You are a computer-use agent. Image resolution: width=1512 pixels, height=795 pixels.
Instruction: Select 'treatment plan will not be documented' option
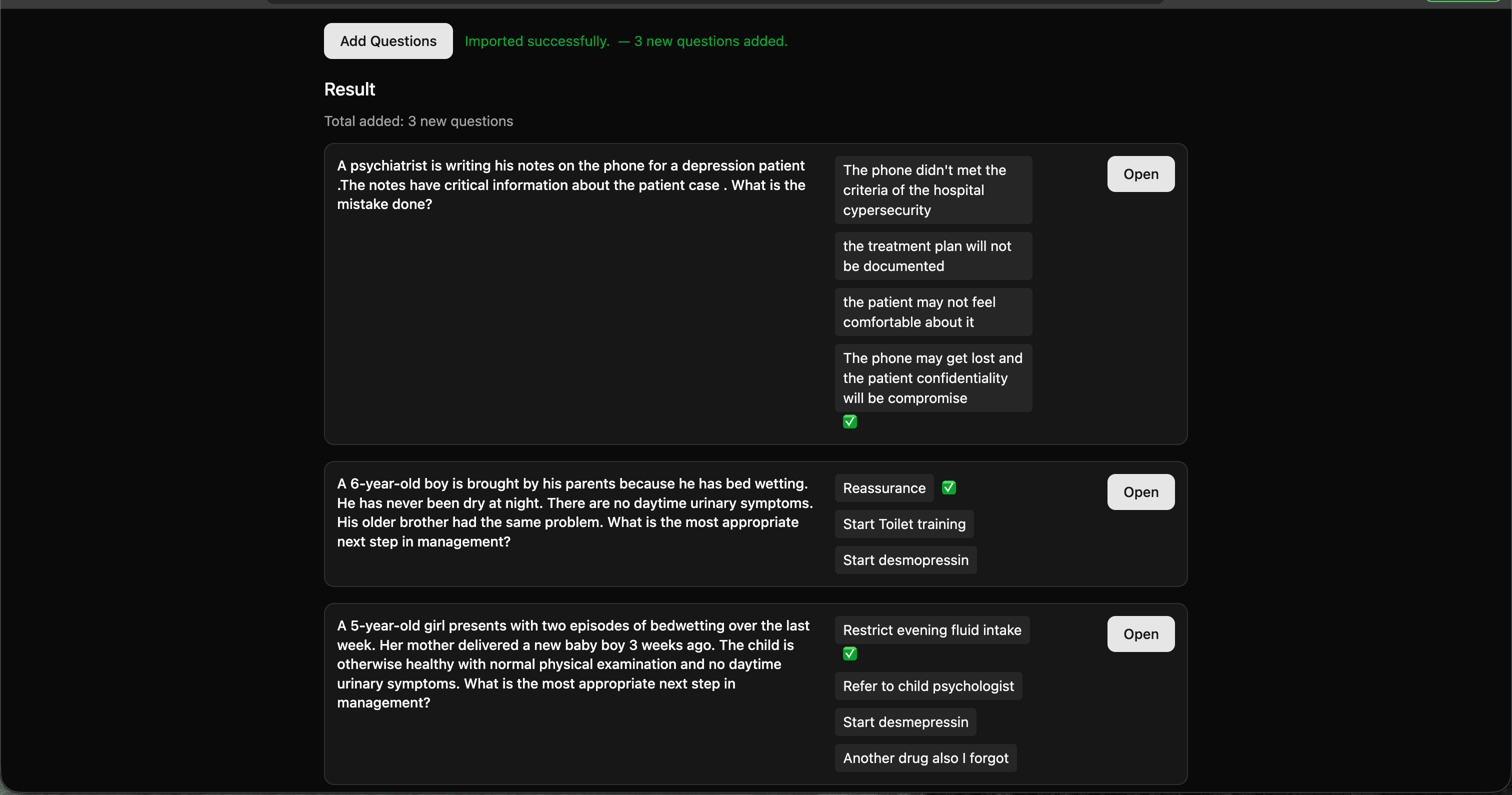[932, 256]
